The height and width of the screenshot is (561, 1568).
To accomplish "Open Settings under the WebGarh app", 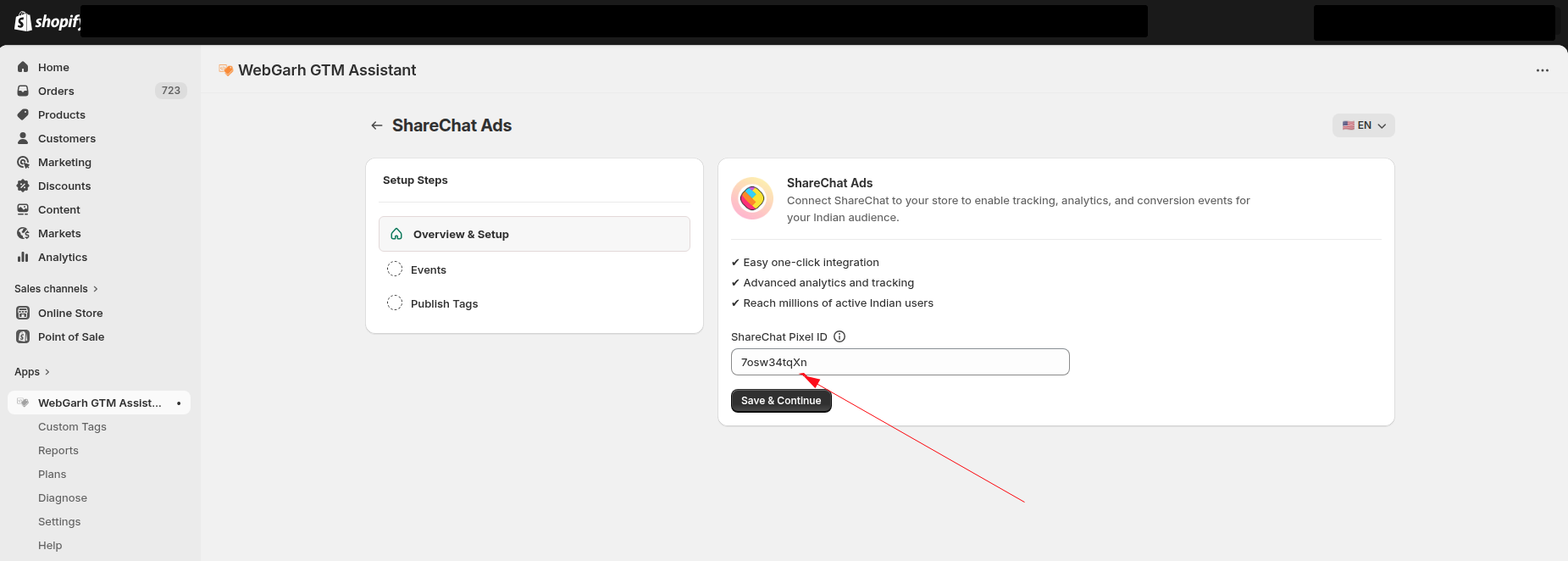I will (x=59, y=522).
